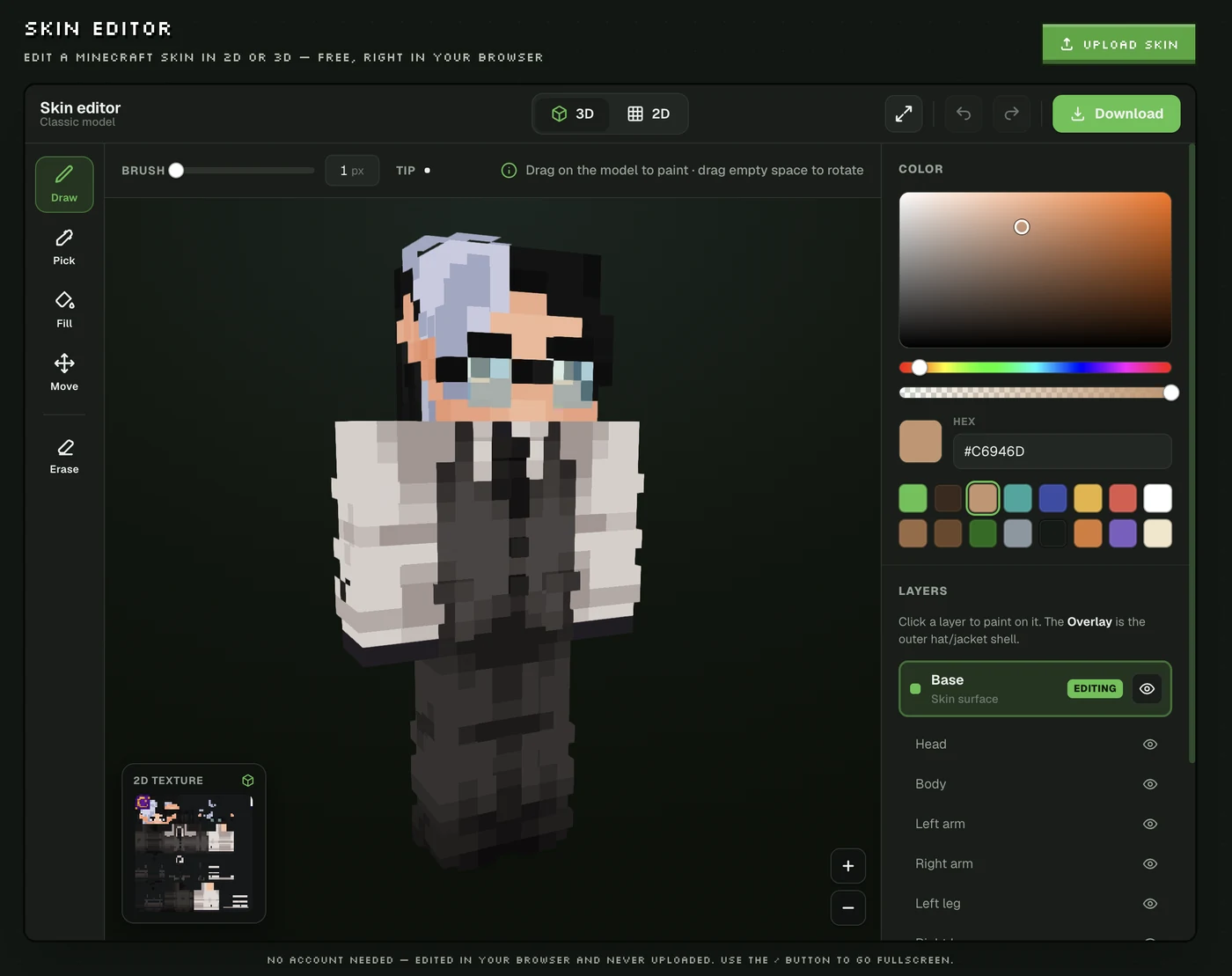Pick the gray-blue palette swatch

tap(1017, 533)
